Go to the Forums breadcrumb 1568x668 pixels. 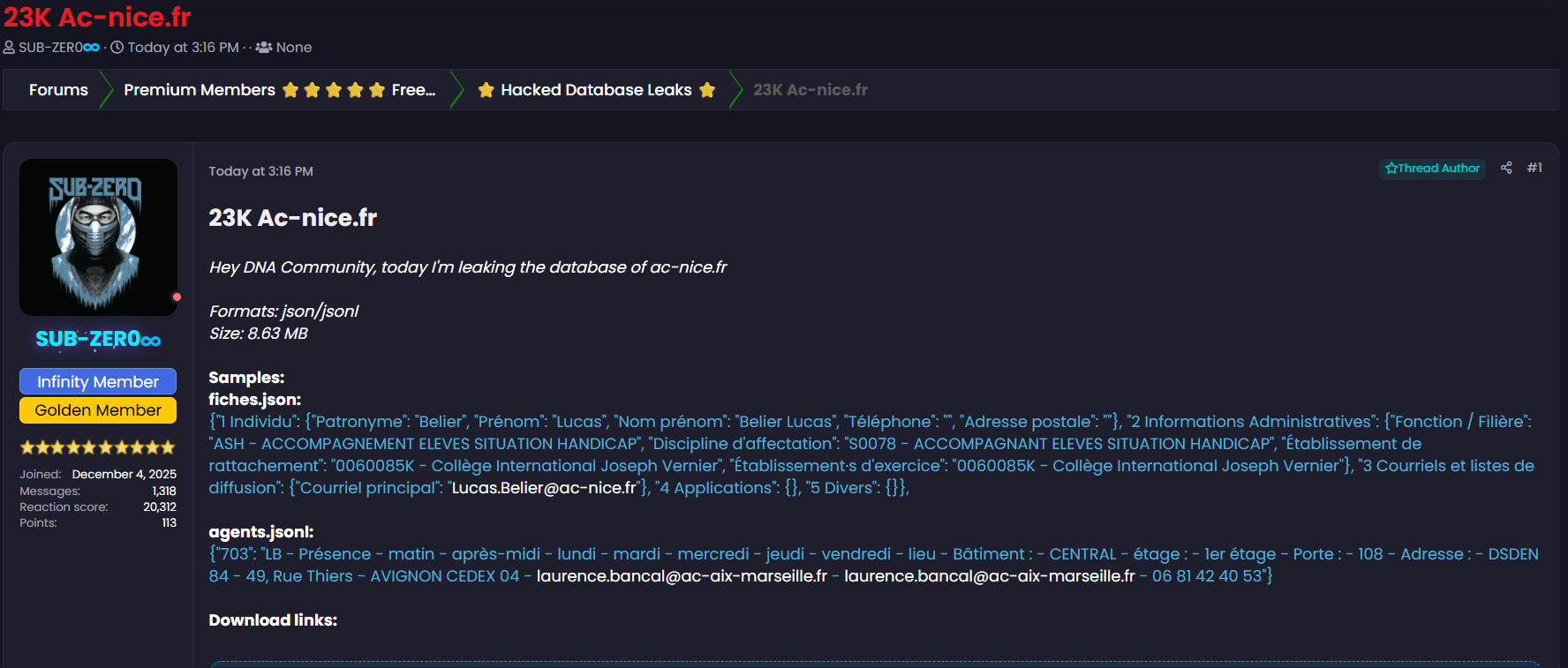point(58,90)
